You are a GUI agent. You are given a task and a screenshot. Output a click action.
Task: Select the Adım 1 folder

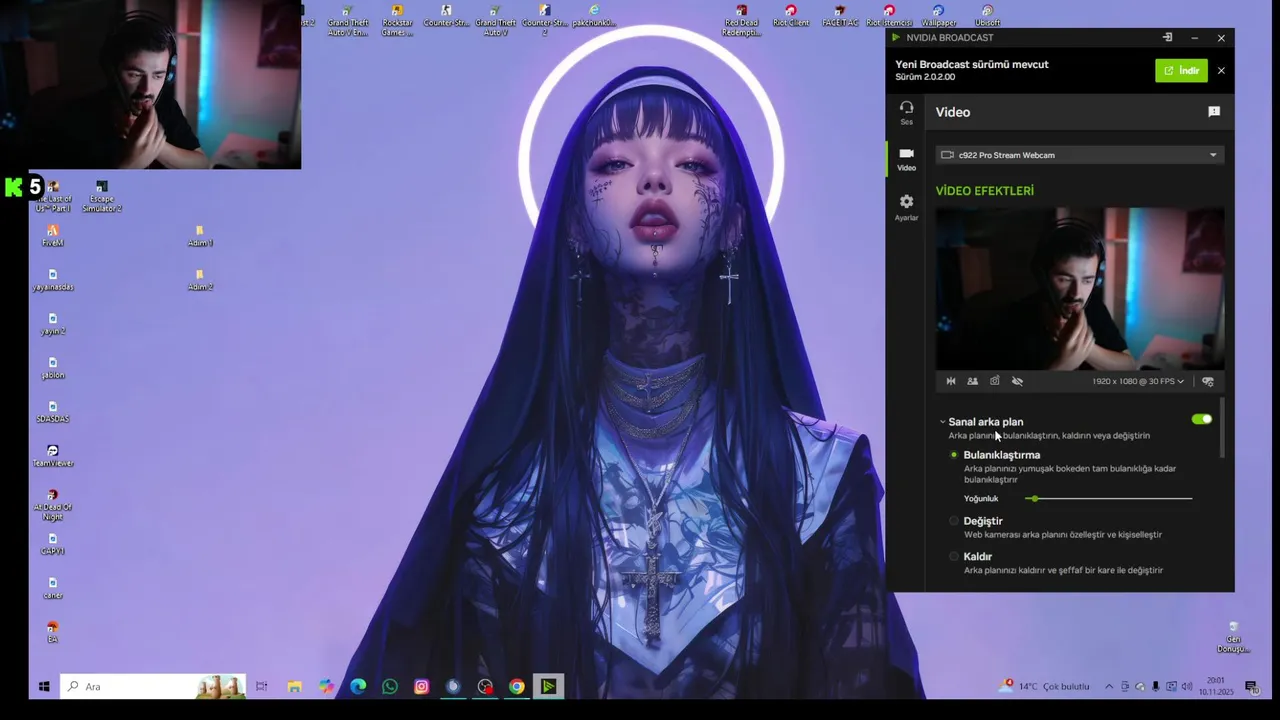coord(200,236)
